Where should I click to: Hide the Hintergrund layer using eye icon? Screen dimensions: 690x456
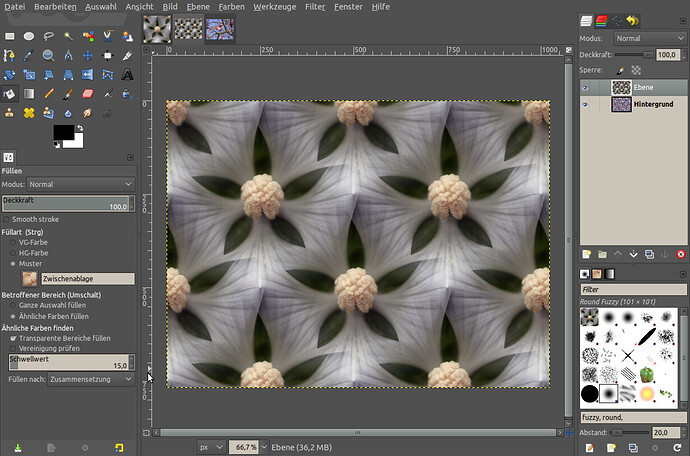coord(586,104)
